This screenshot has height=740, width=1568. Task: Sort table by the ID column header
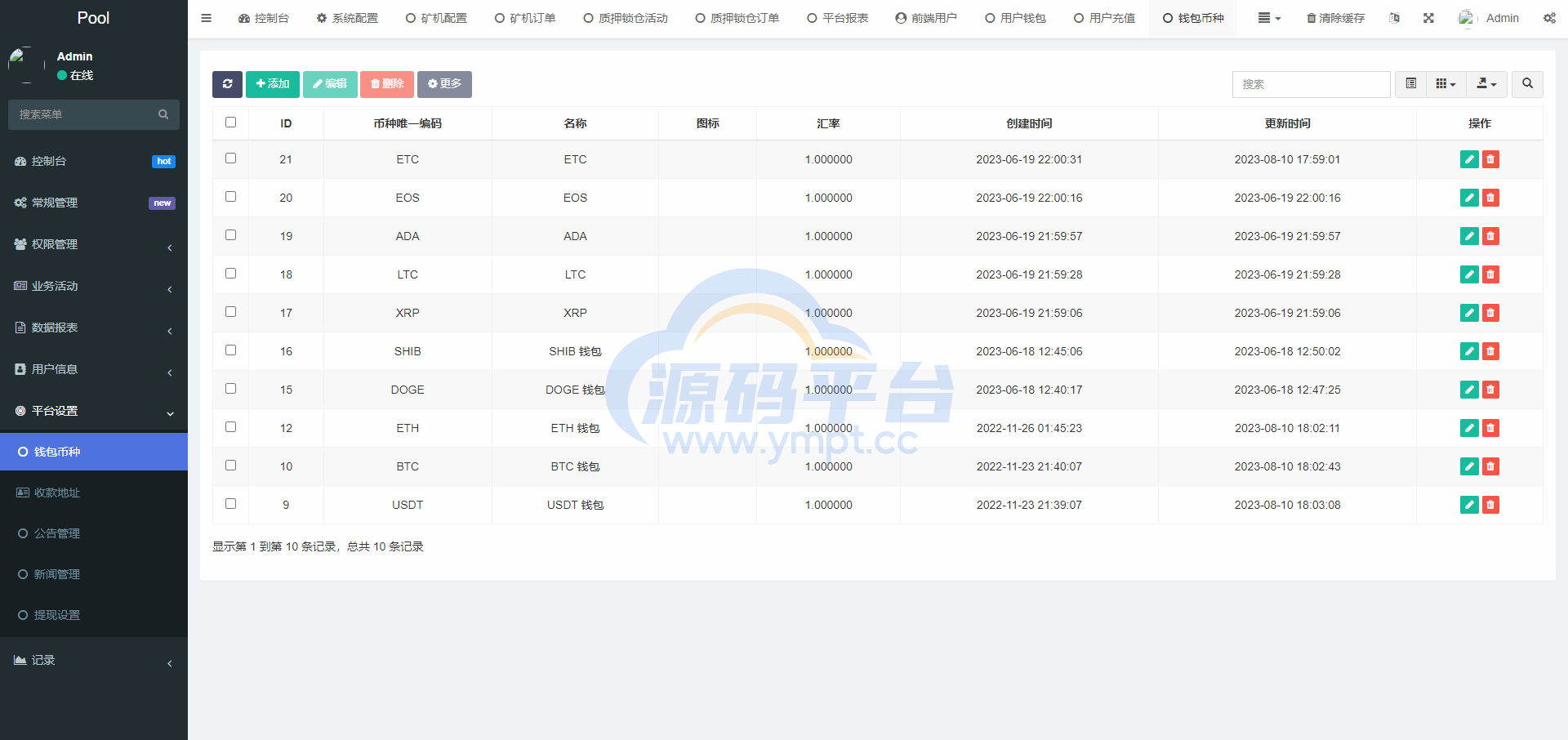tap(286, 123)
